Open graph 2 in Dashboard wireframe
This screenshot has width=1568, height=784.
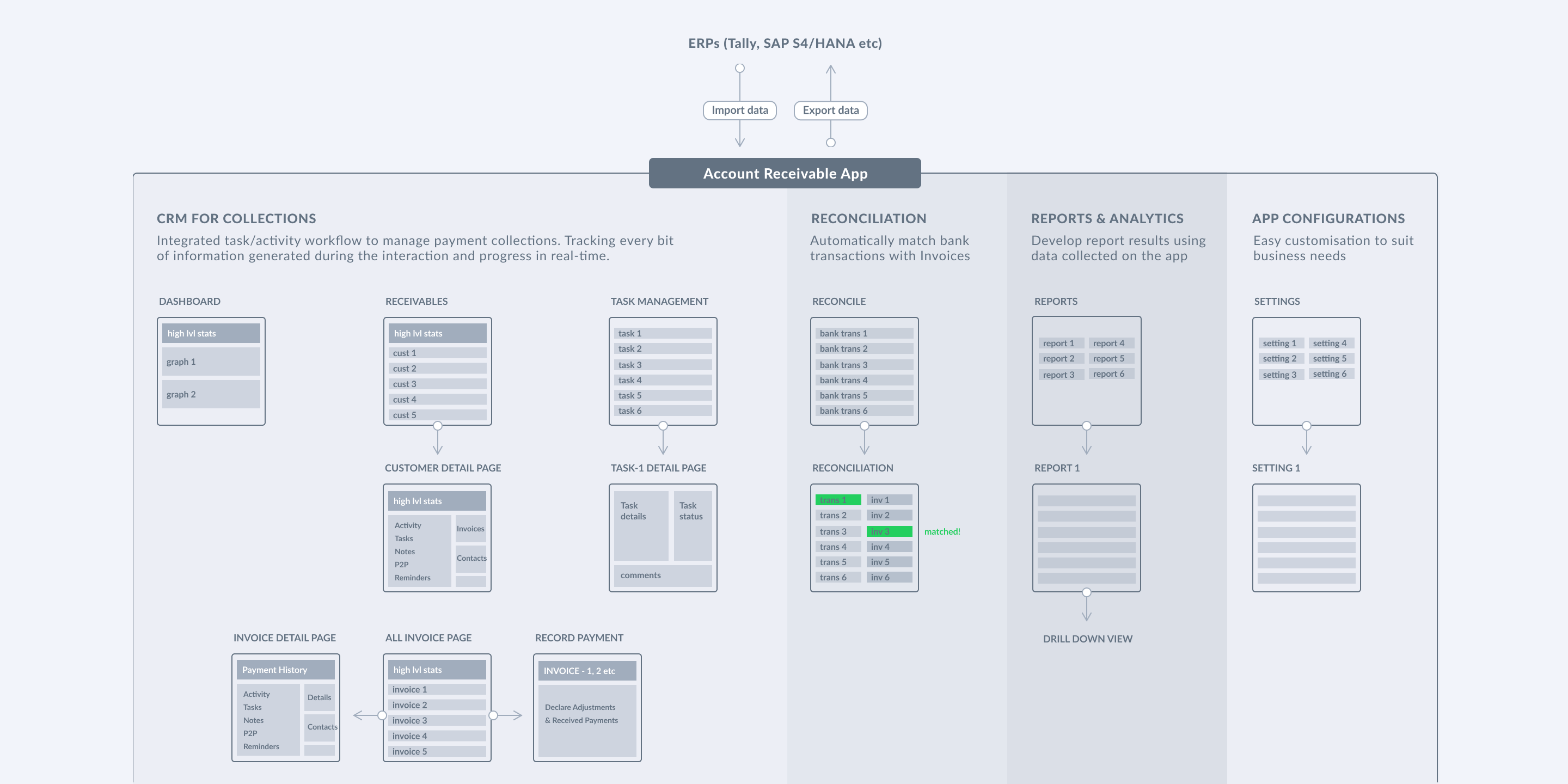tap(211, 394)
